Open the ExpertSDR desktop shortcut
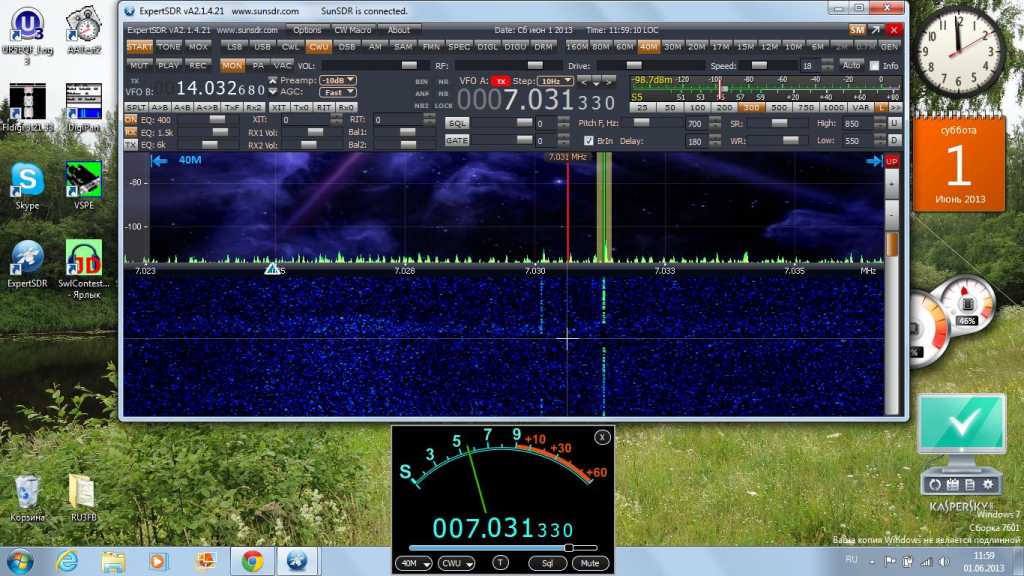The width and height of the screenshot is (1024, 576). (27, 264)
